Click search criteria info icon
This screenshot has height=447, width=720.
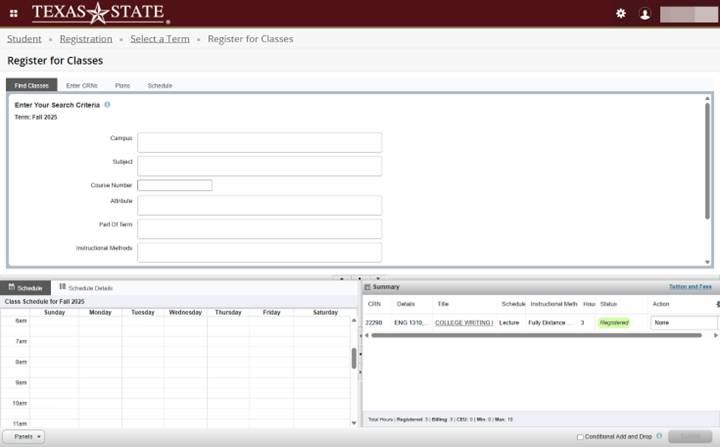coord(107,104)
